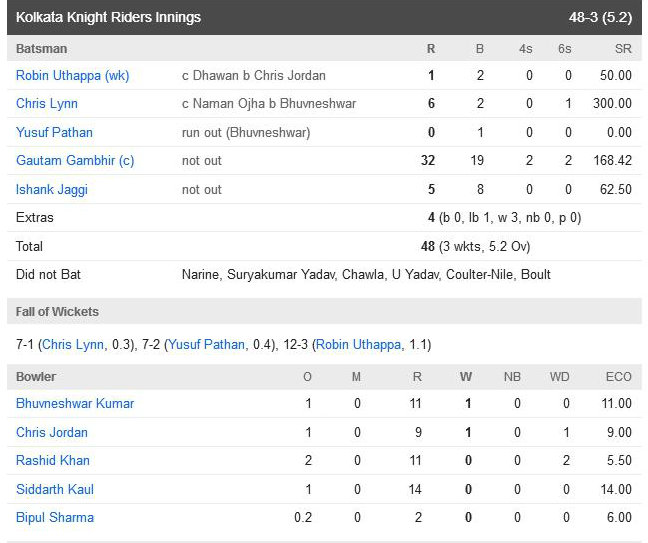Select Yusuf Pathan in the batsman list
Screen dimensions: 648x543
point(54,132)
